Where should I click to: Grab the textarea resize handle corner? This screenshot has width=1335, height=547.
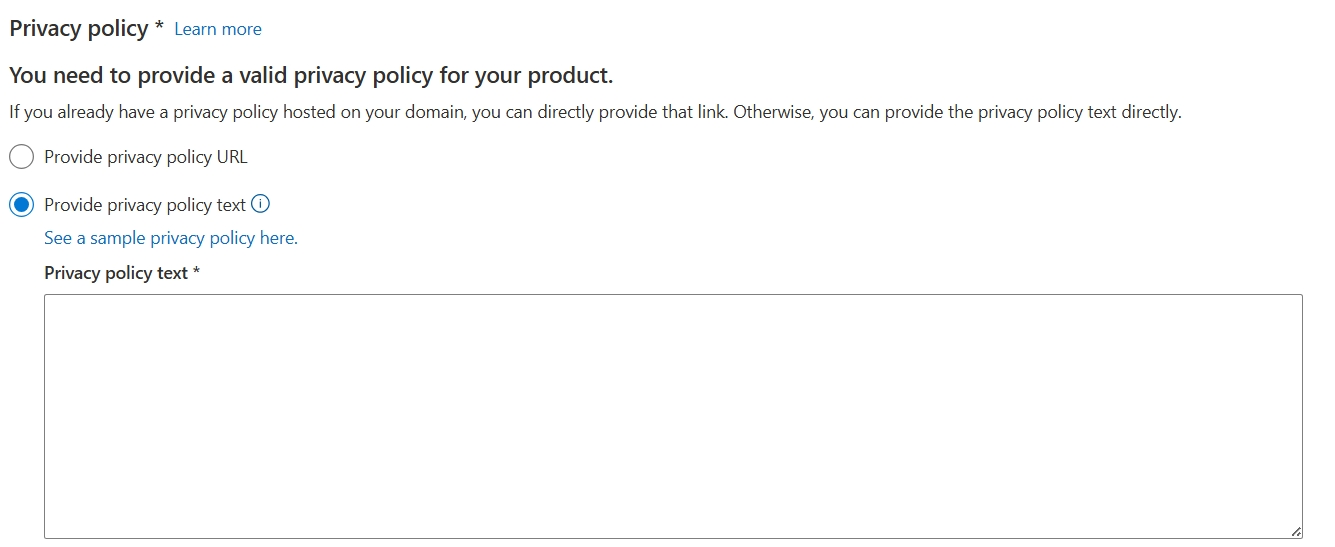coord(1295,531)
